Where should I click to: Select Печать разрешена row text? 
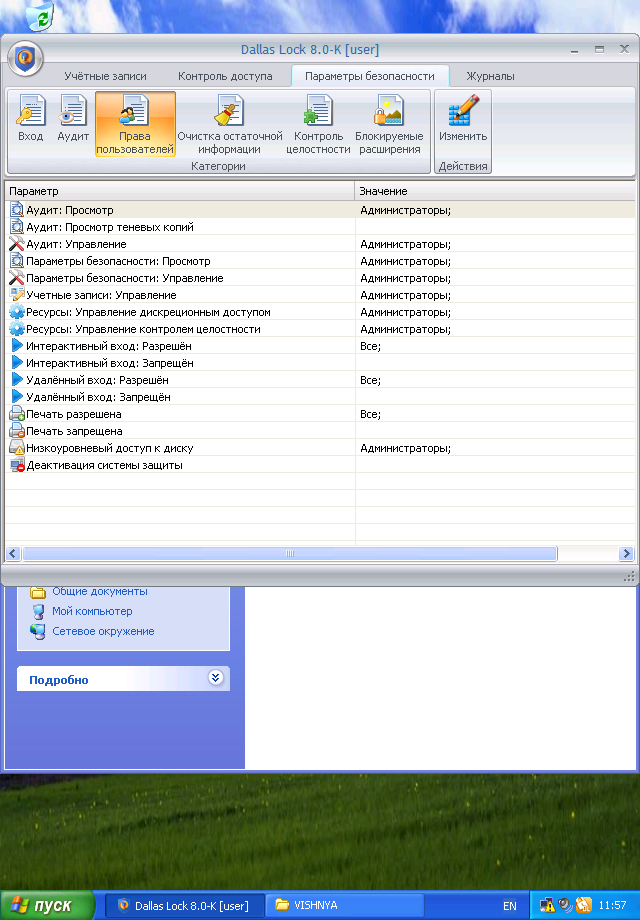(x=74, y=414)
